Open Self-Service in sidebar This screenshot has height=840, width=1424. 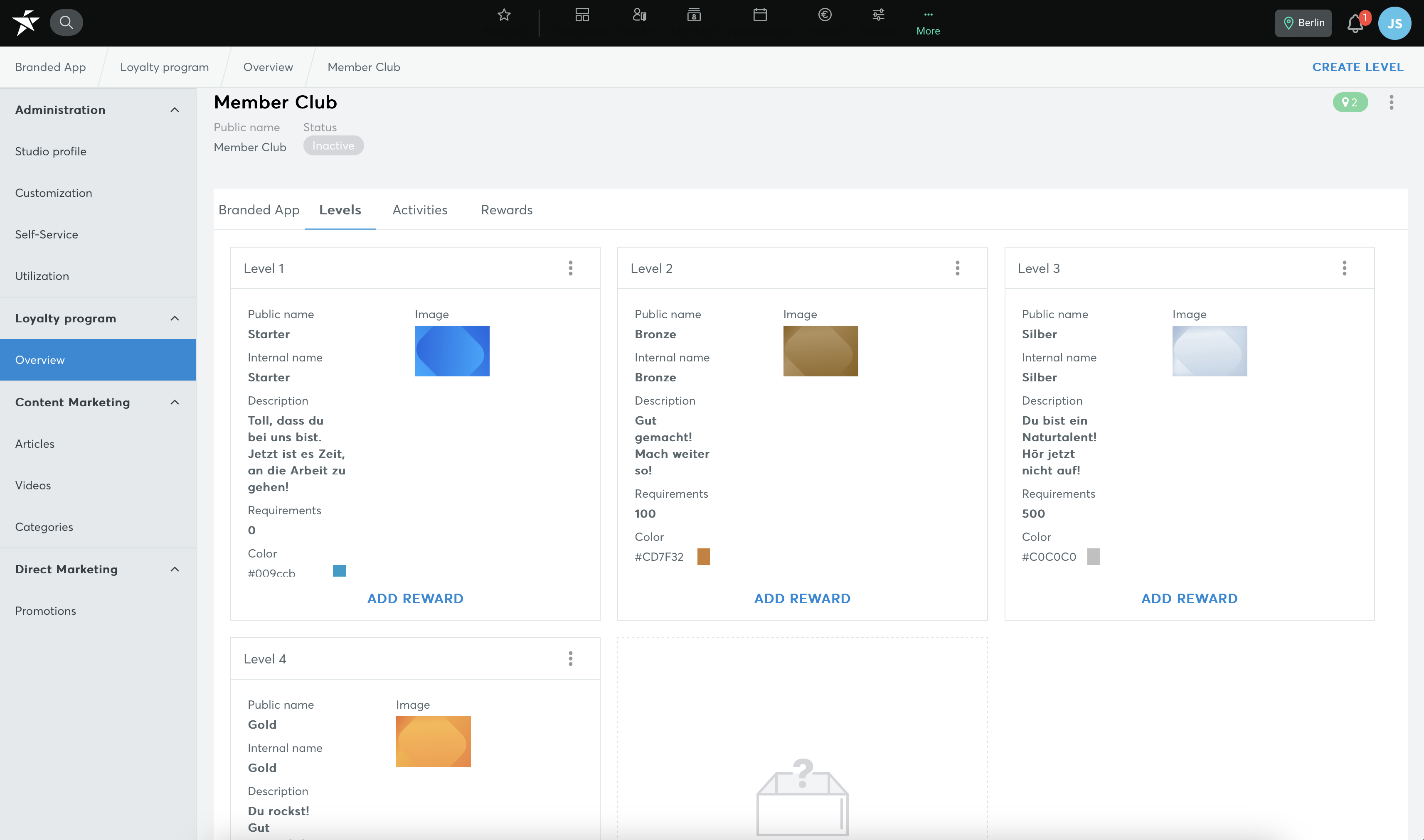pos(98,234)
